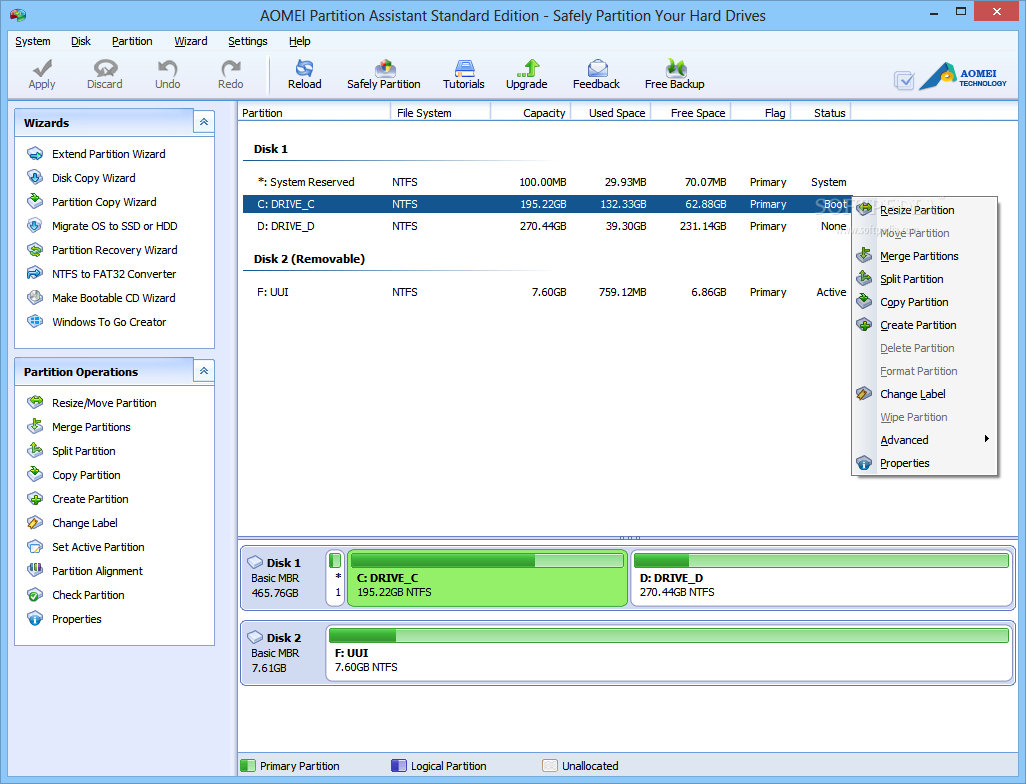Collapse the Wizards panel
Viewport: 1026px width, 784px height.
203,121
